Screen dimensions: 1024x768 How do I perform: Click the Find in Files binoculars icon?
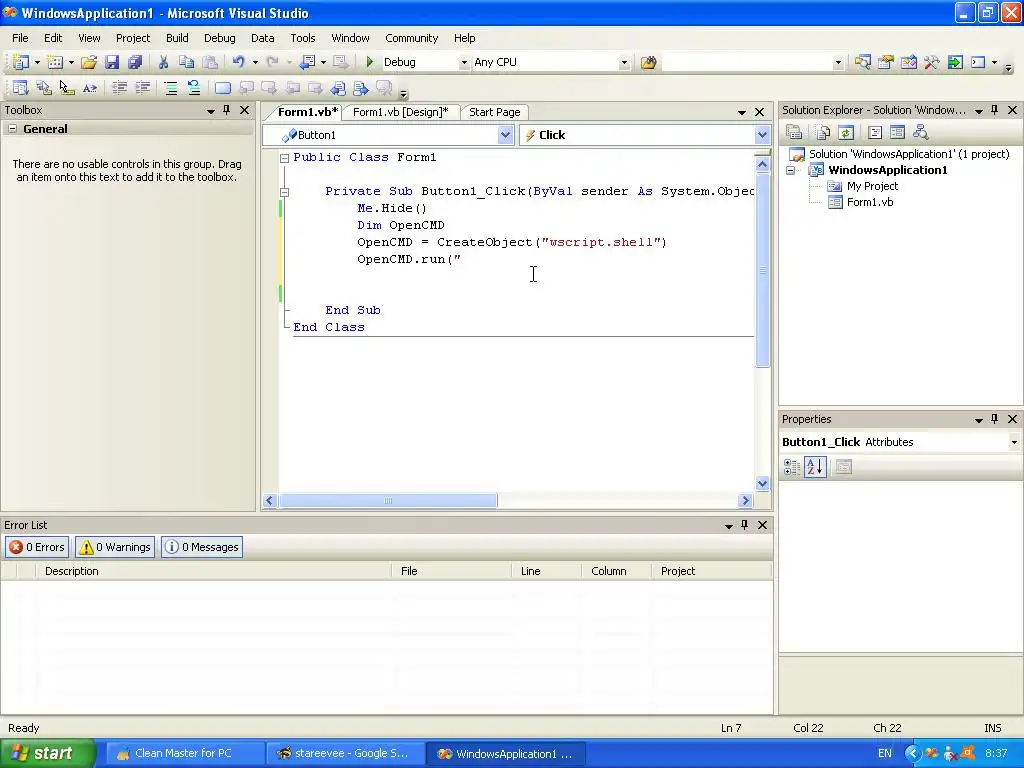648,62
